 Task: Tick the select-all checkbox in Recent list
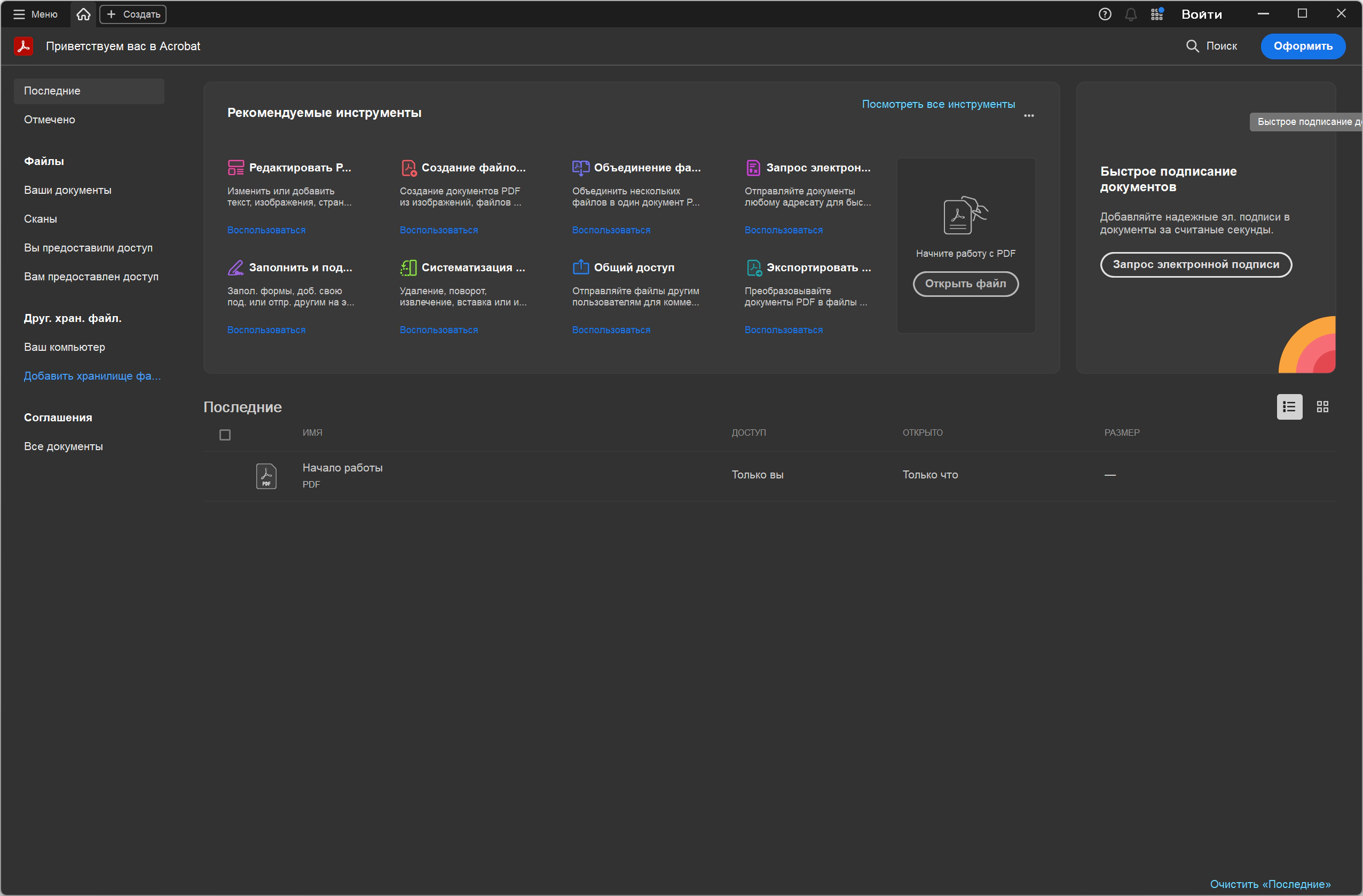click(x=225, y=435)
